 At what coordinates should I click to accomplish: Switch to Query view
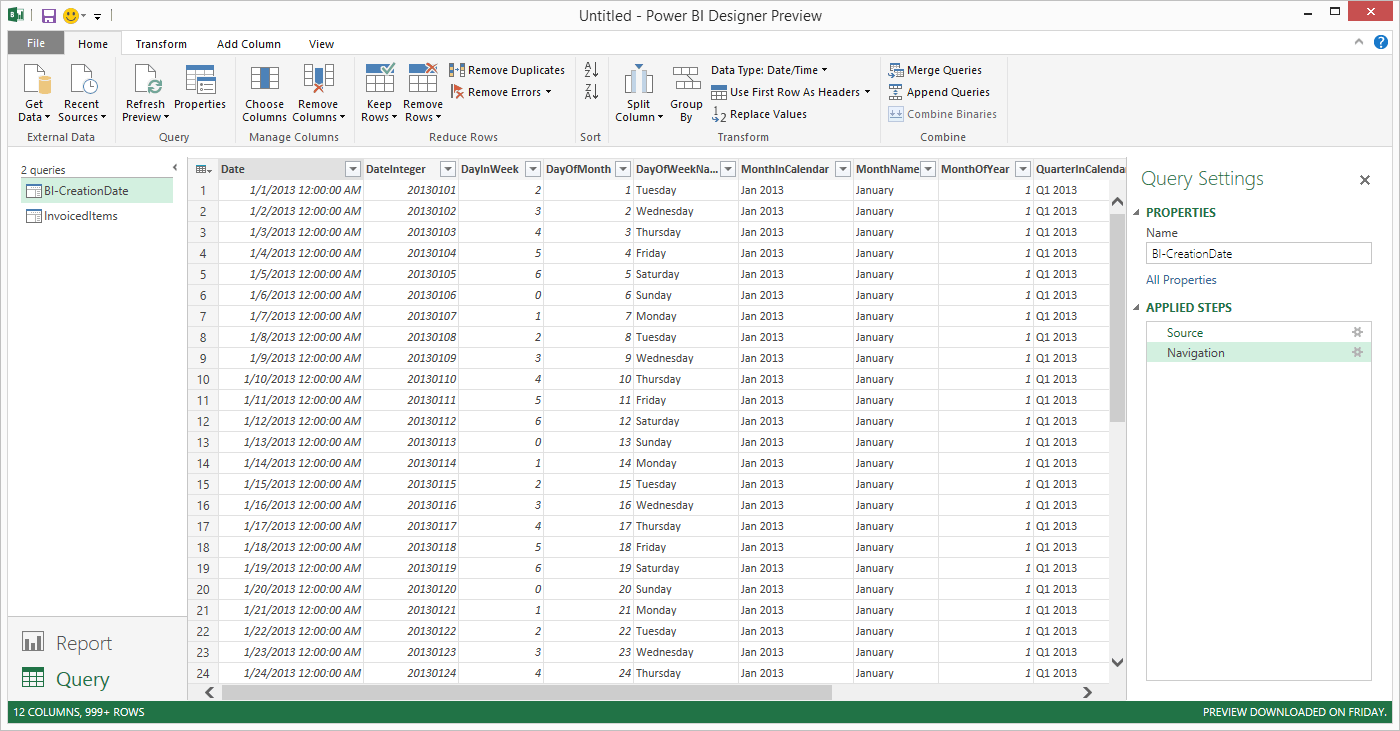65,679
